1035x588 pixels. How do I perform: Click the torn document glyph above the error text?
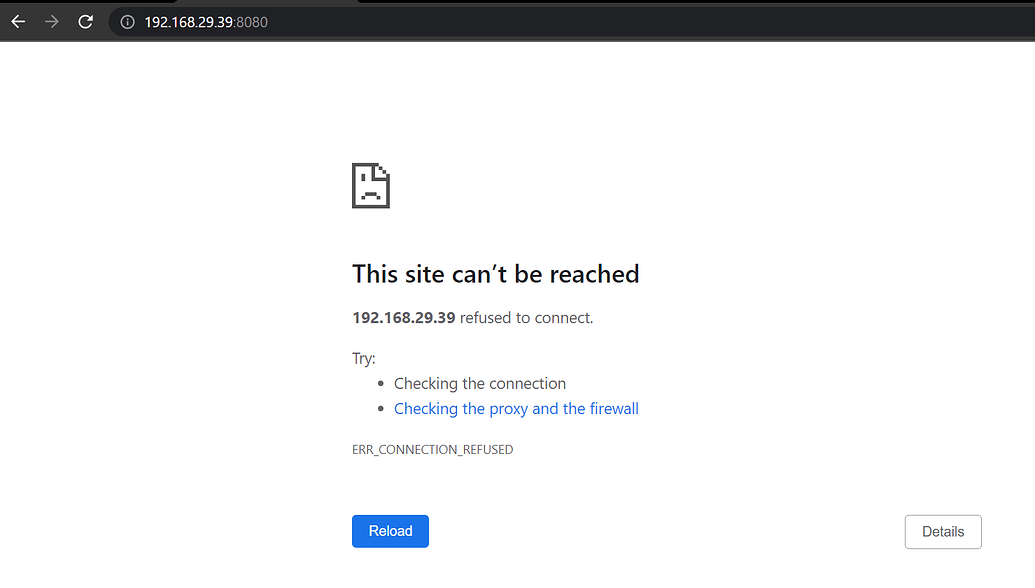(370, 186)
